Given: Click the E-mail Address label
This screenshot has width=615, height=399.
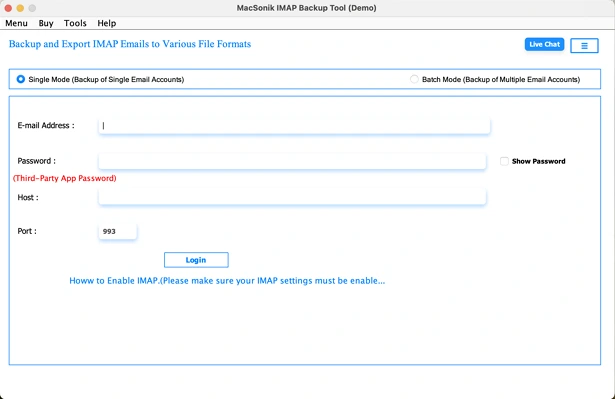Looking at the screenshot, I should click(46, 126).
